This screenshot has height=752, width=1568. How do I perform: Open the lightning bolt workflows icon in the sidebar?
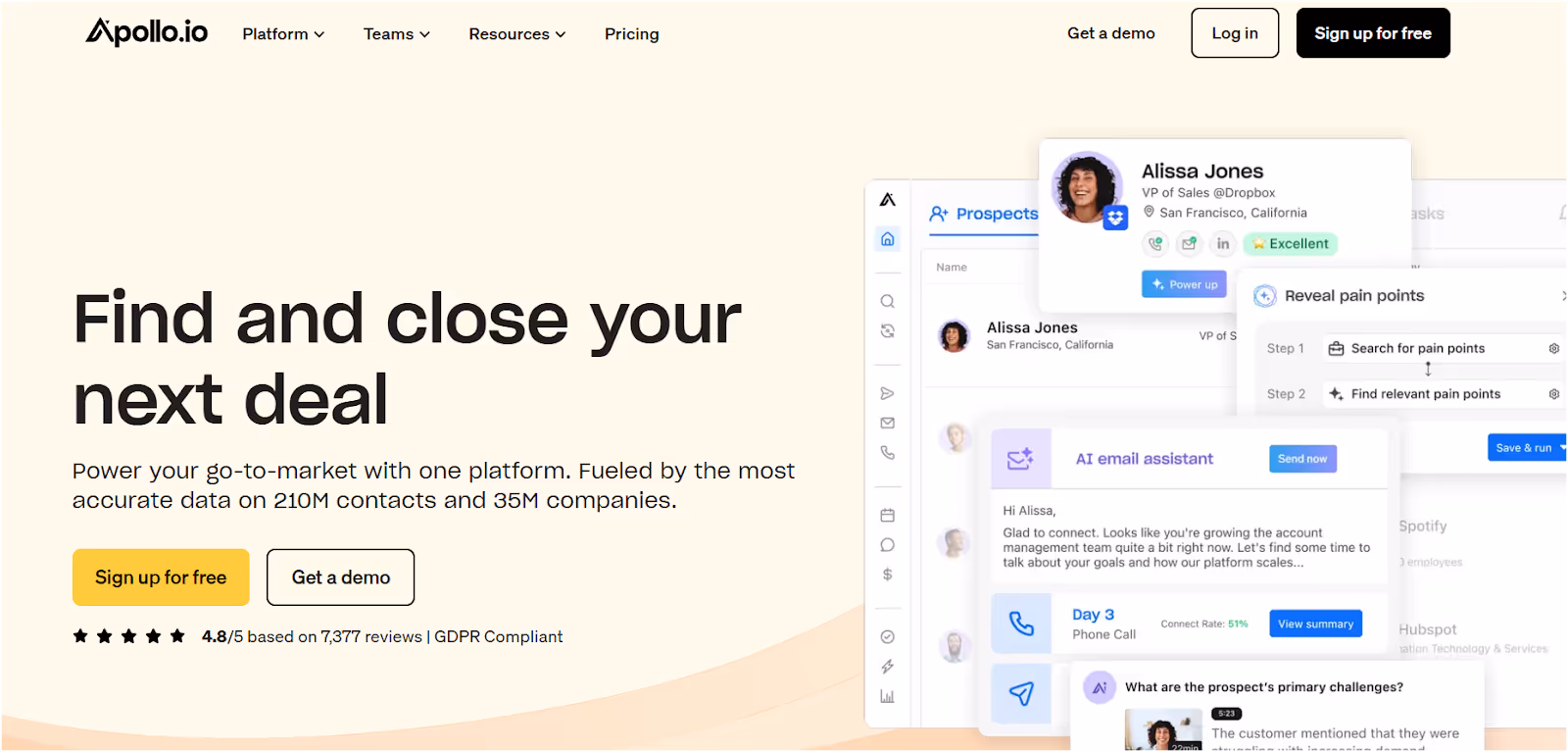(888, 667)
